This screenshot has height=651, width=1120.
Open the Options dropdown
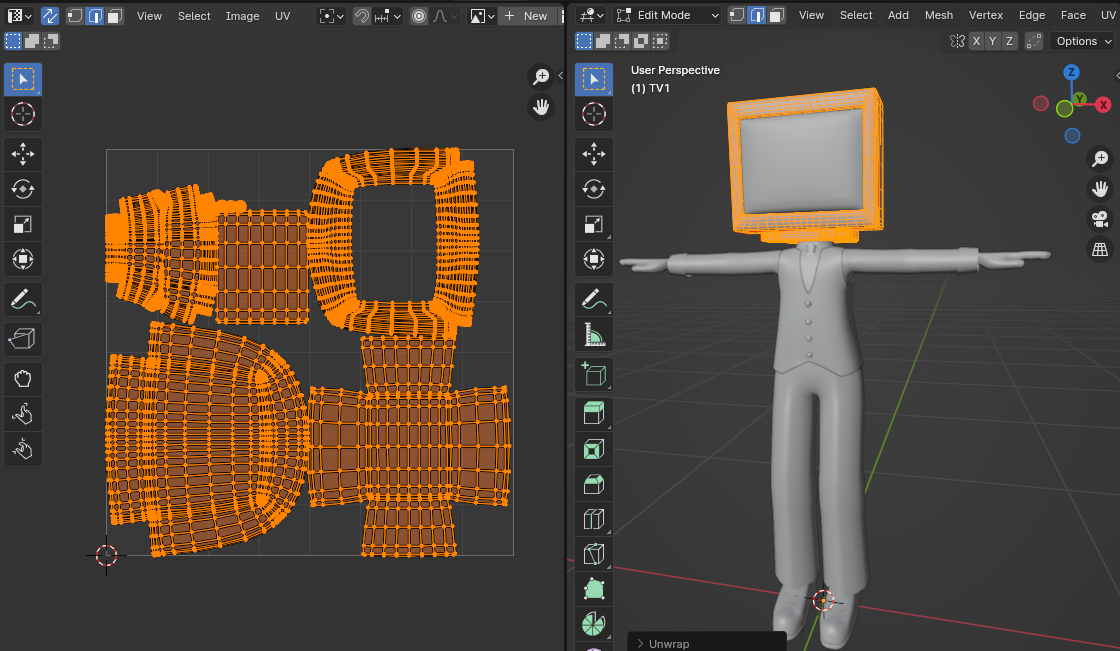[1084, 41]
